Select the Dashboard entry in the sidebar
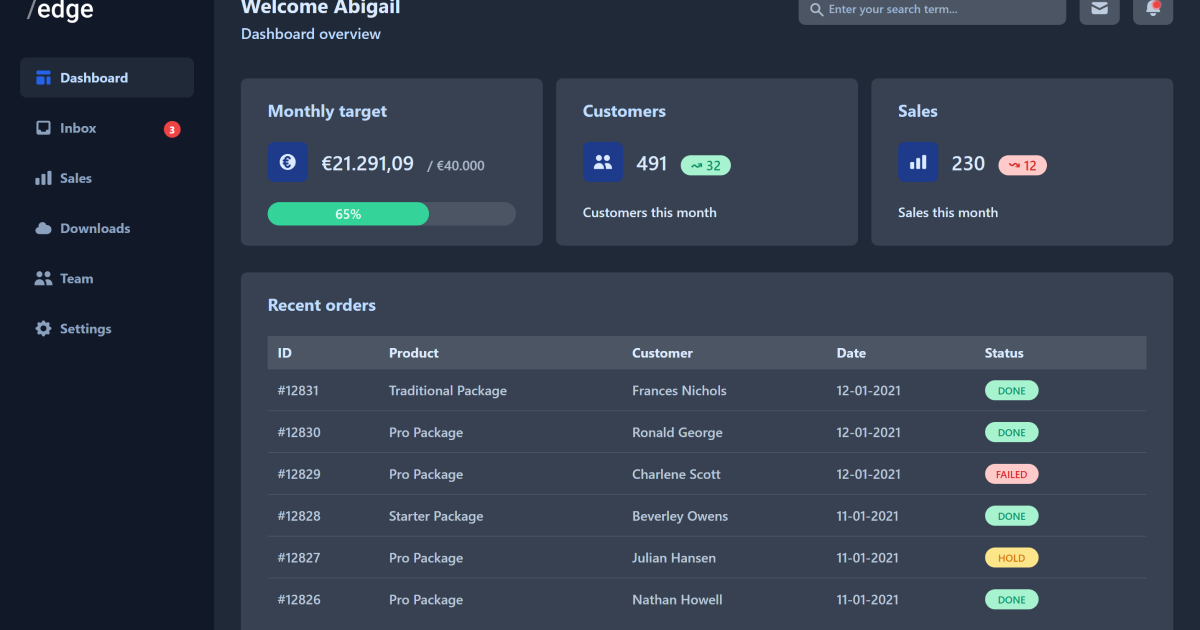The image size is (1200, 630). [x=94, y=77]
